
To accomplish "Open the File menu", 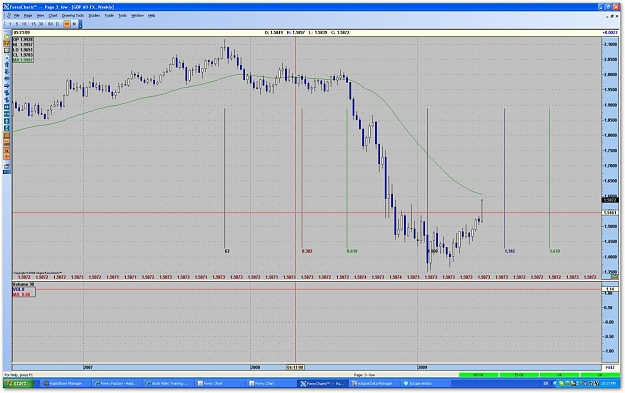I will point(16,16).
